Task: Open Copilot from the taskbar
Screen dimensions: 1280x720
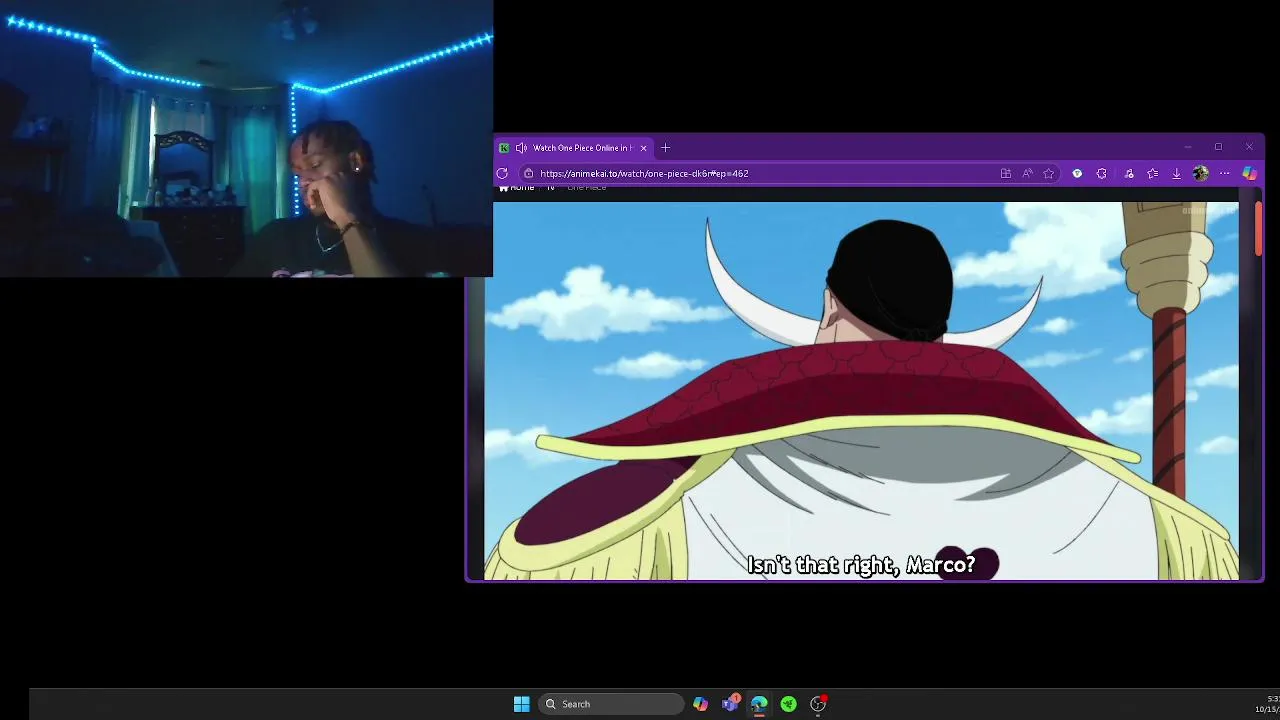Action: point(700,704)
